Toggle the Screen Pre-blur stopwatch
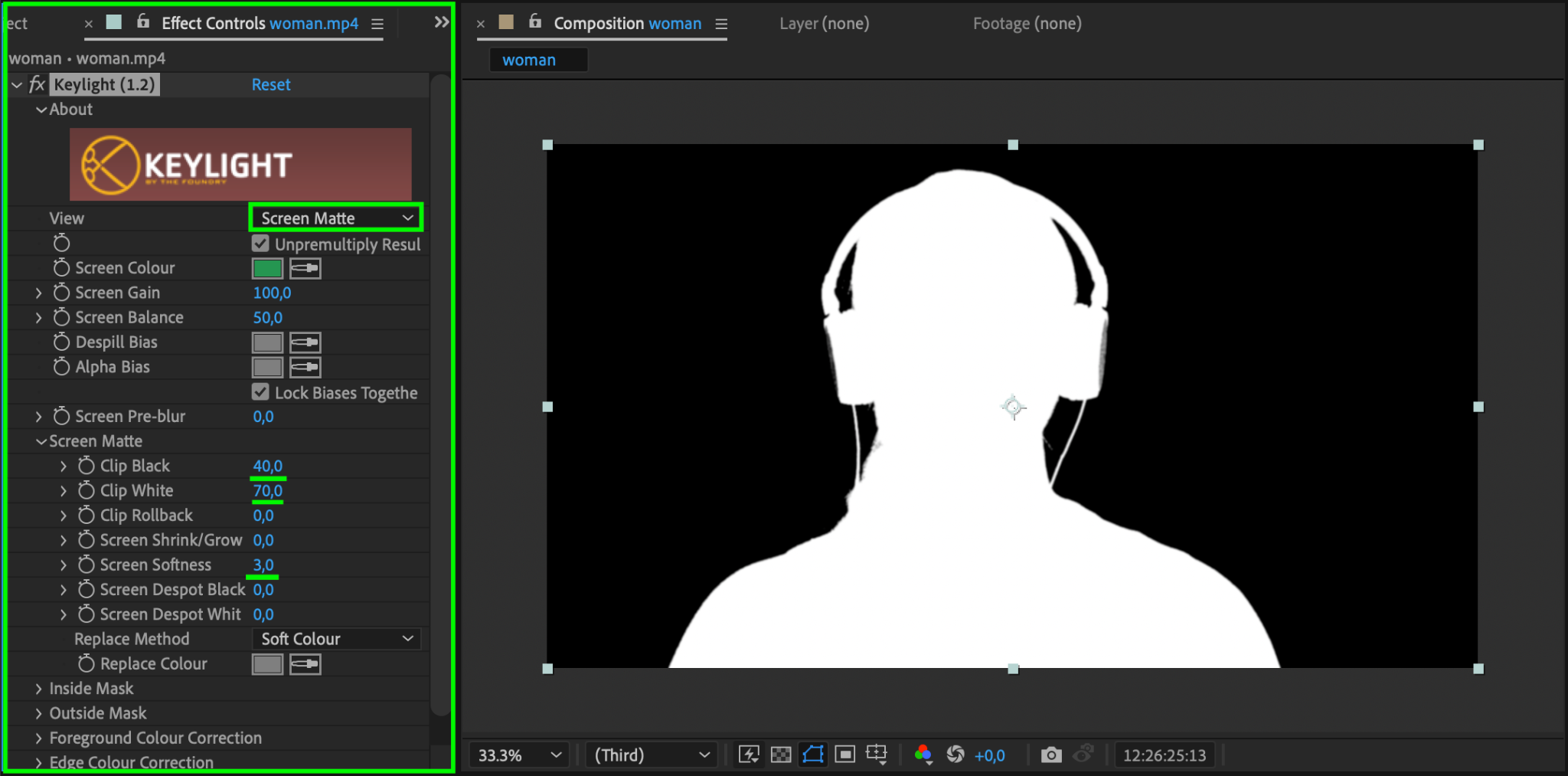The image size is (1568, 776). [61, 415]
